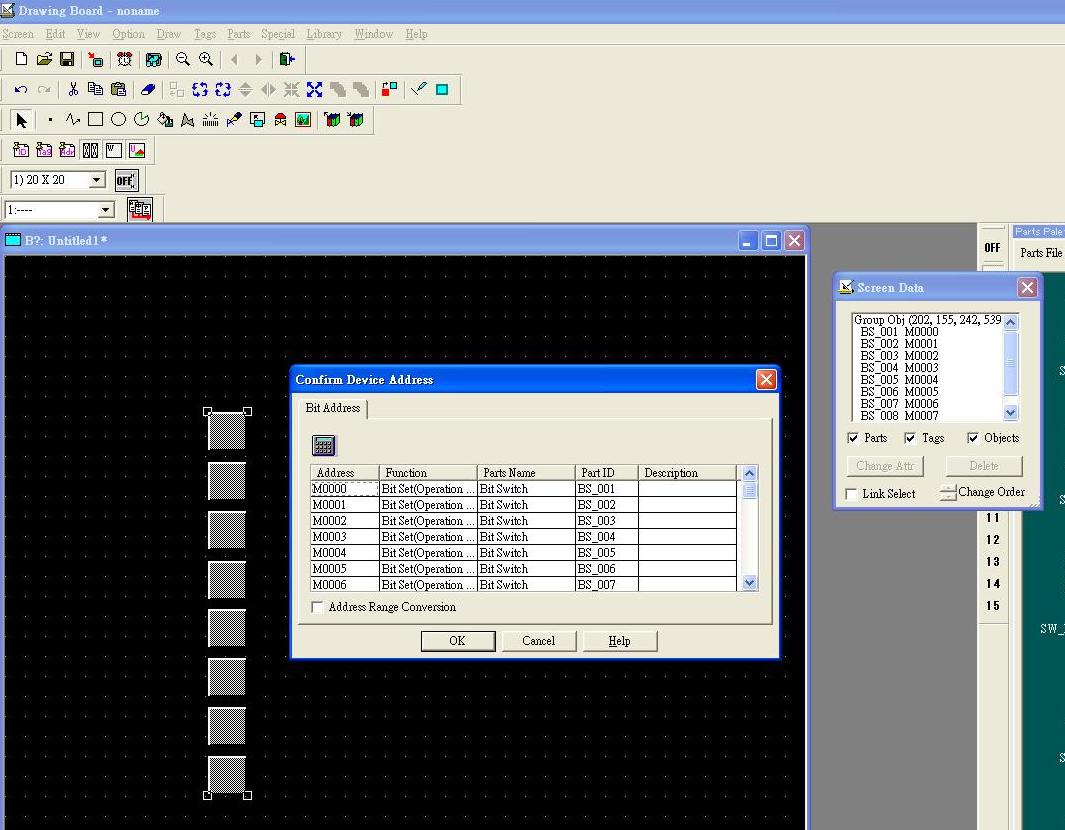Toggle the Link Select checkbox

851,494
